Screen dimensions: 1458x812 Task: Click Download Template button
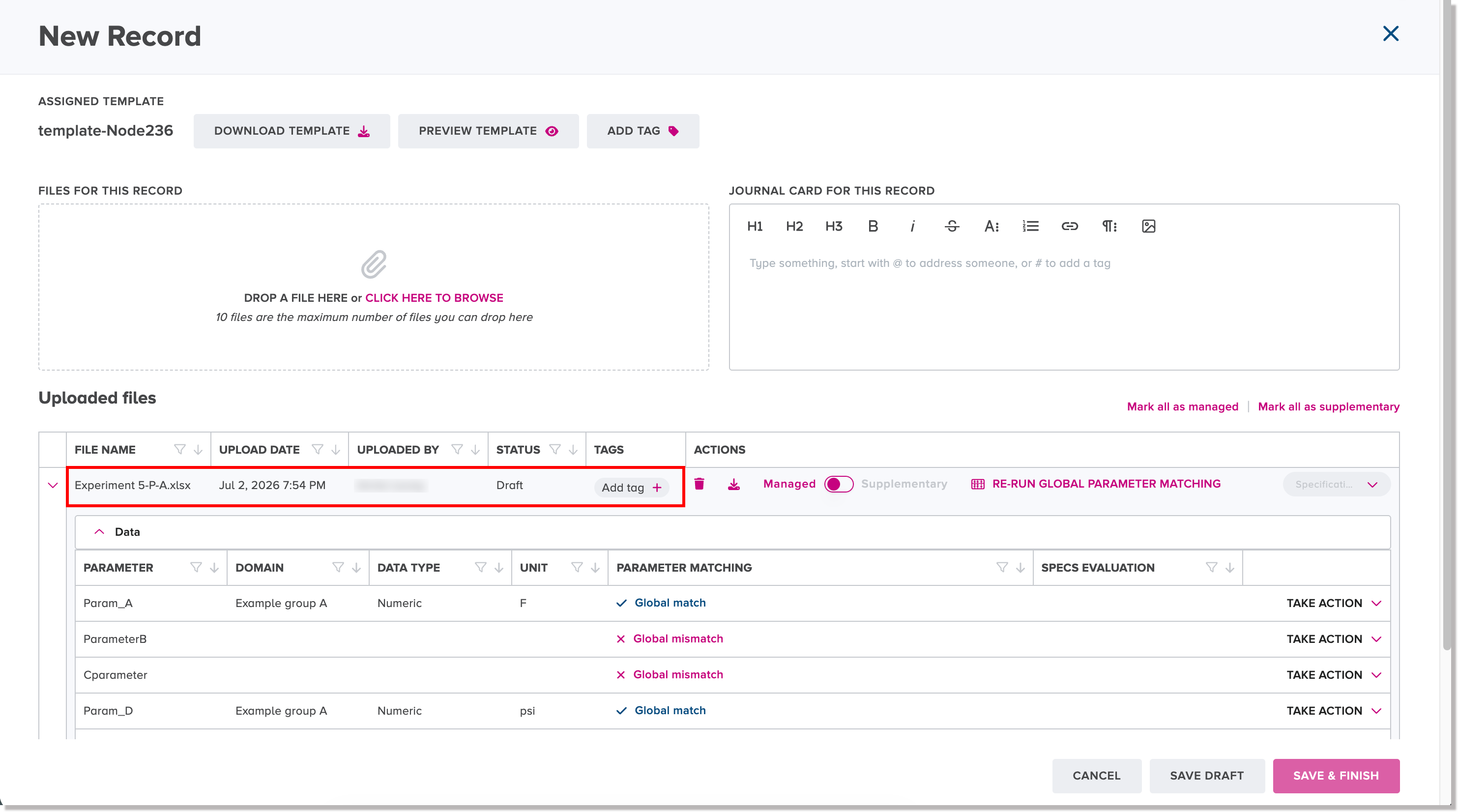(292, 131)
